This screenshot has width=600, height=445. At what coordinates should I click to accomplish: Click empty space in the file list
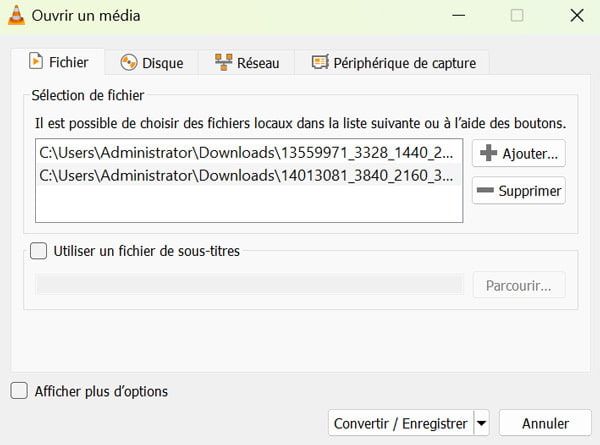[249, 204]
